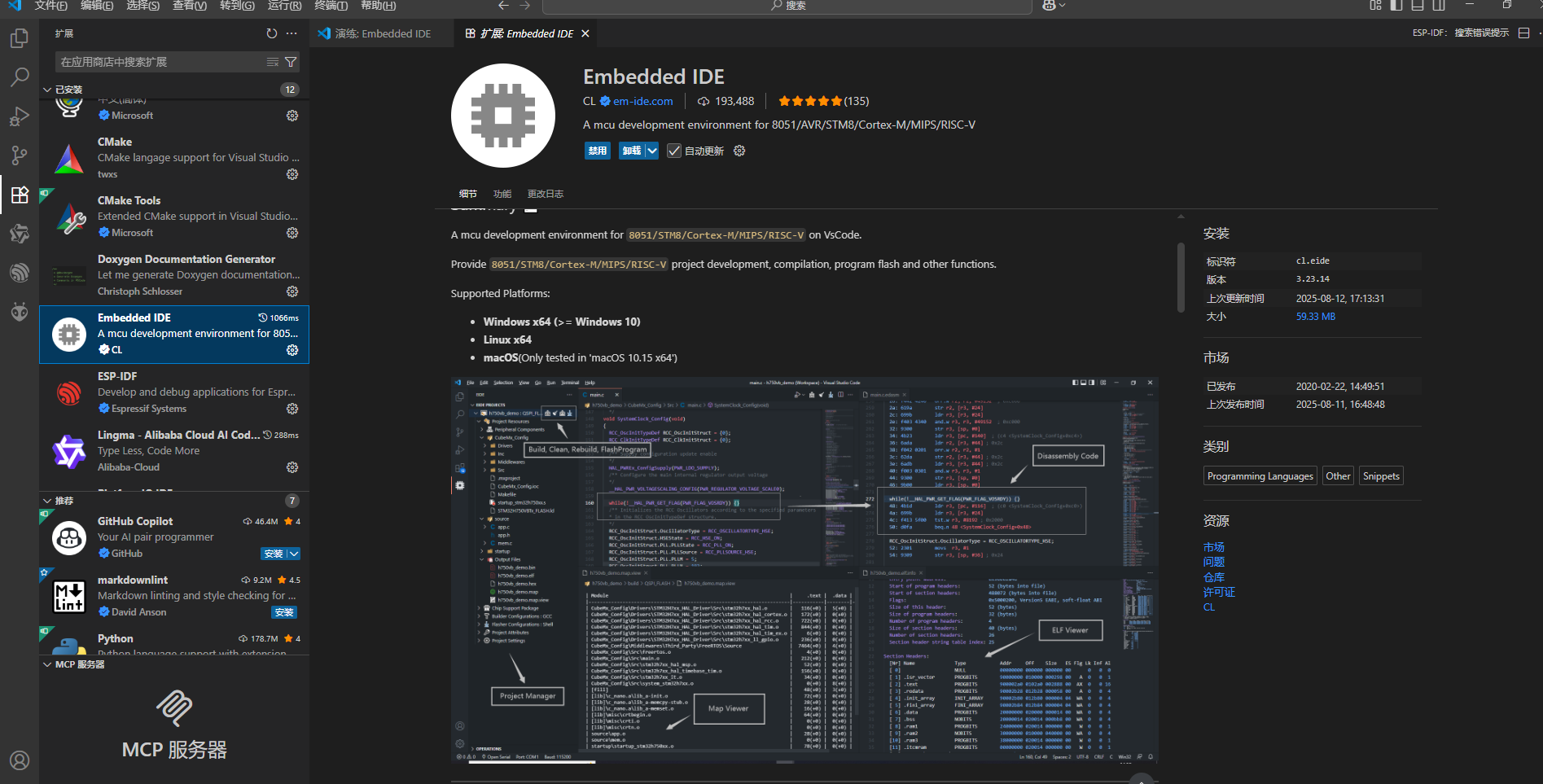Image resolution: width=1543 pixels, height=784 pixels.
Task: Open the Explorer view in the activity bar
Action: pos(20,38)
